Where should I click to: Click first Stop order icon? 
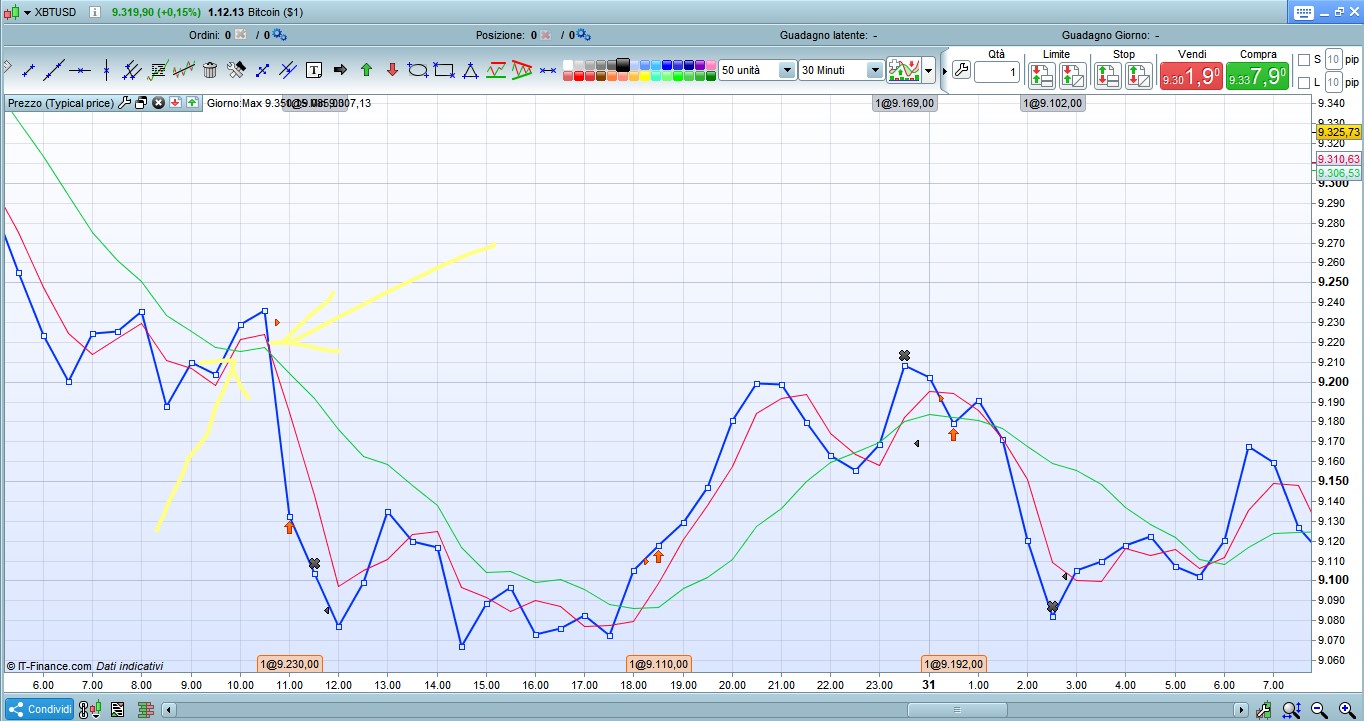(x=1107, y=75)
